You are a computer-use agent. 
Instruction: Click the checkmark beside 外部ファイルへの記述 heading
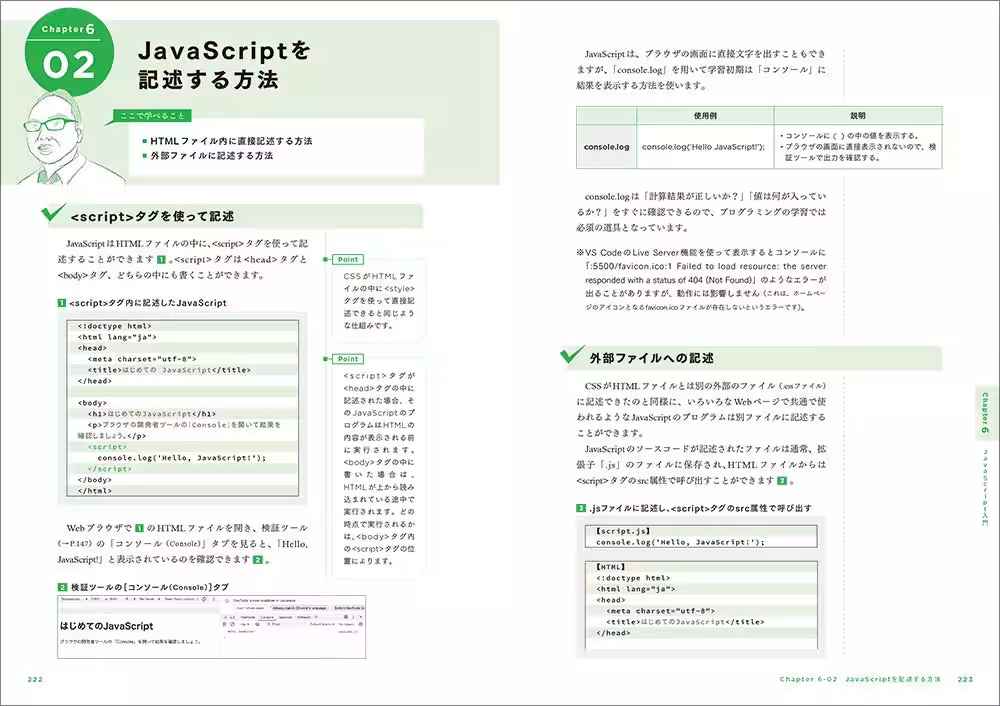click(572, 356)
